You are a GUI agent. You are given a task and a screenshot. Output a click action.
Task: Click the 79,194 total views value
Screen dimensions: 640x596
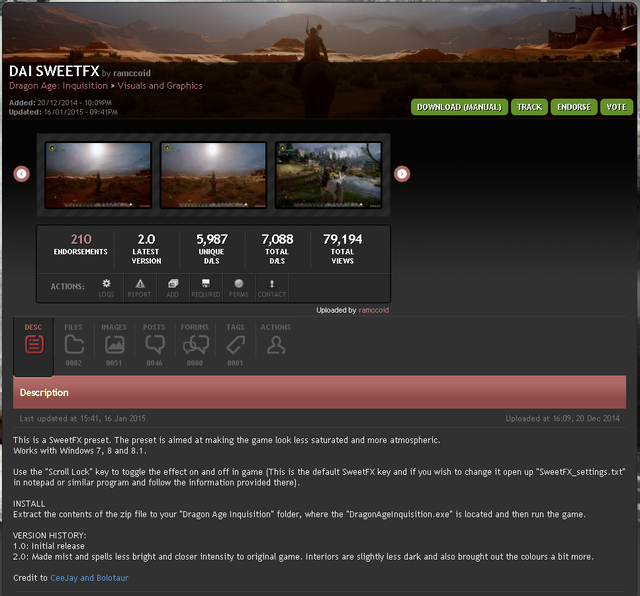(x=342, y=239)
